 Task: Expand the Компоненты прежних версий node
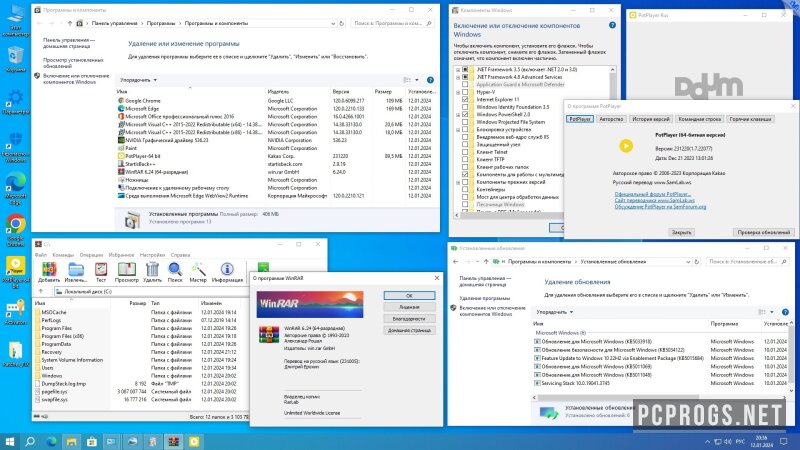point(458,182)
